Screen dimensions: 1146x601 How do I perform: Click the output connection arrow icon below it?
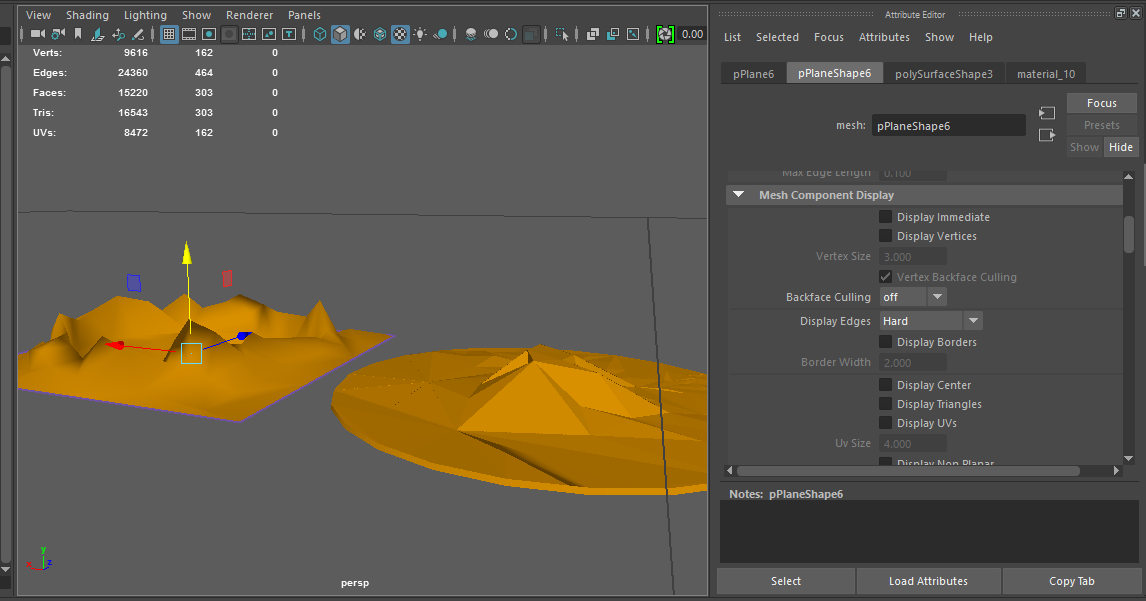1047,135
